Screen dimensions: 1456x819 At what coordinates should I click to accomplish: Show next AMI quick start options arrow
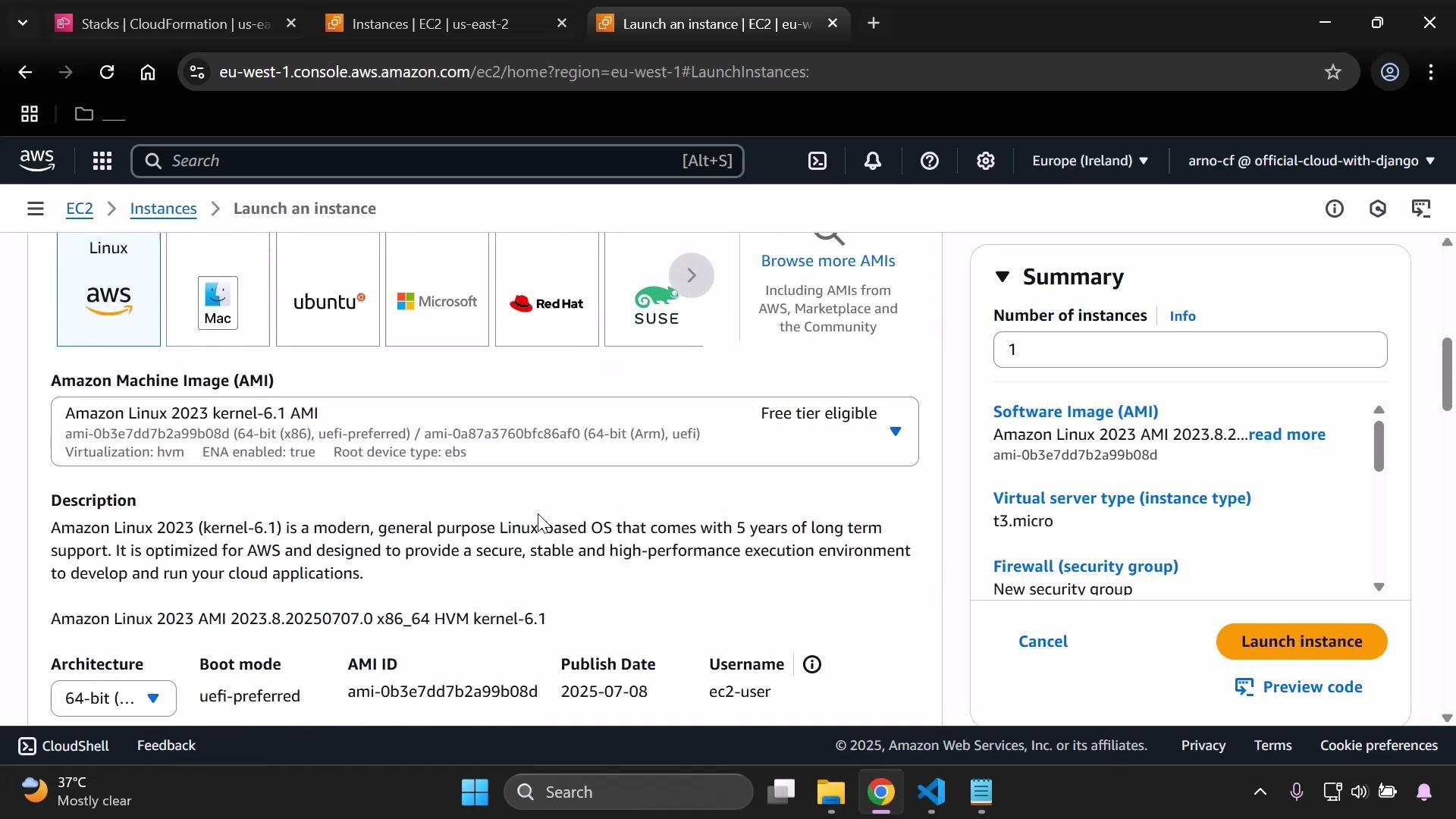(691, 275)
